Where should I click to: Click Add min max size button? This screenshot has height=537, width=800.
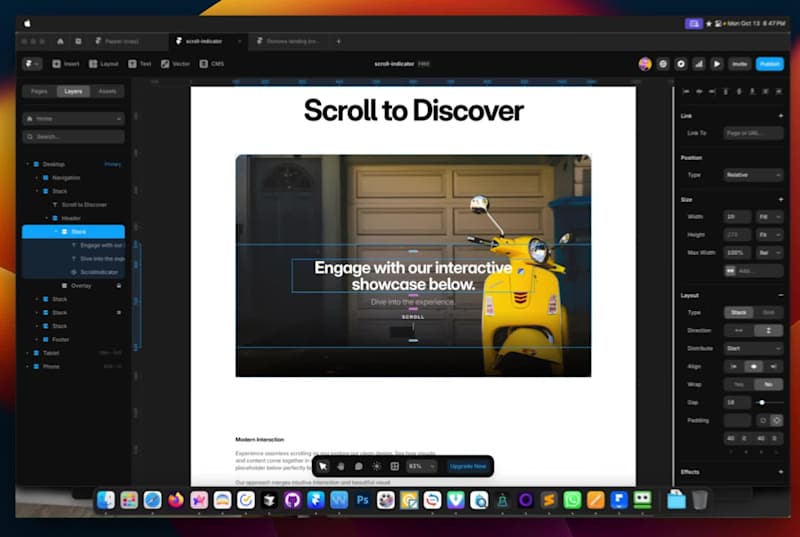pyautogui.click(x=753, y=271)
